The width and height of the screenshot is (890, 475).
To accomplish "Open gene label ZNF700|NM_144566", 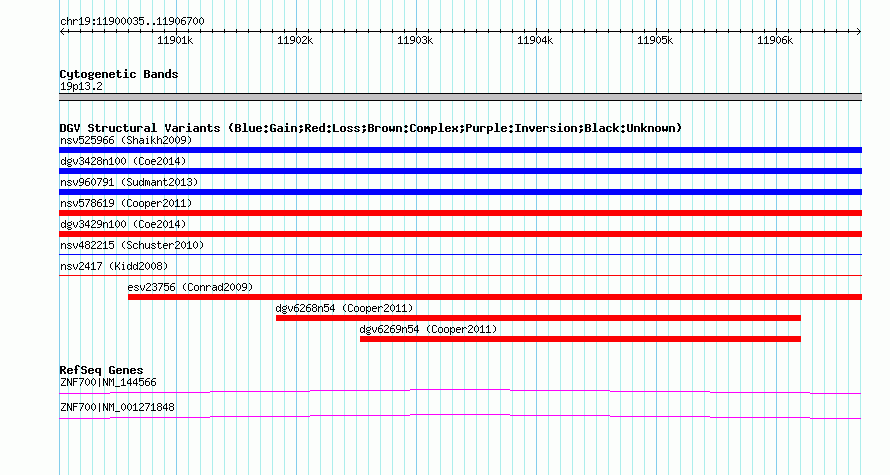I will [x=108, y=382].
